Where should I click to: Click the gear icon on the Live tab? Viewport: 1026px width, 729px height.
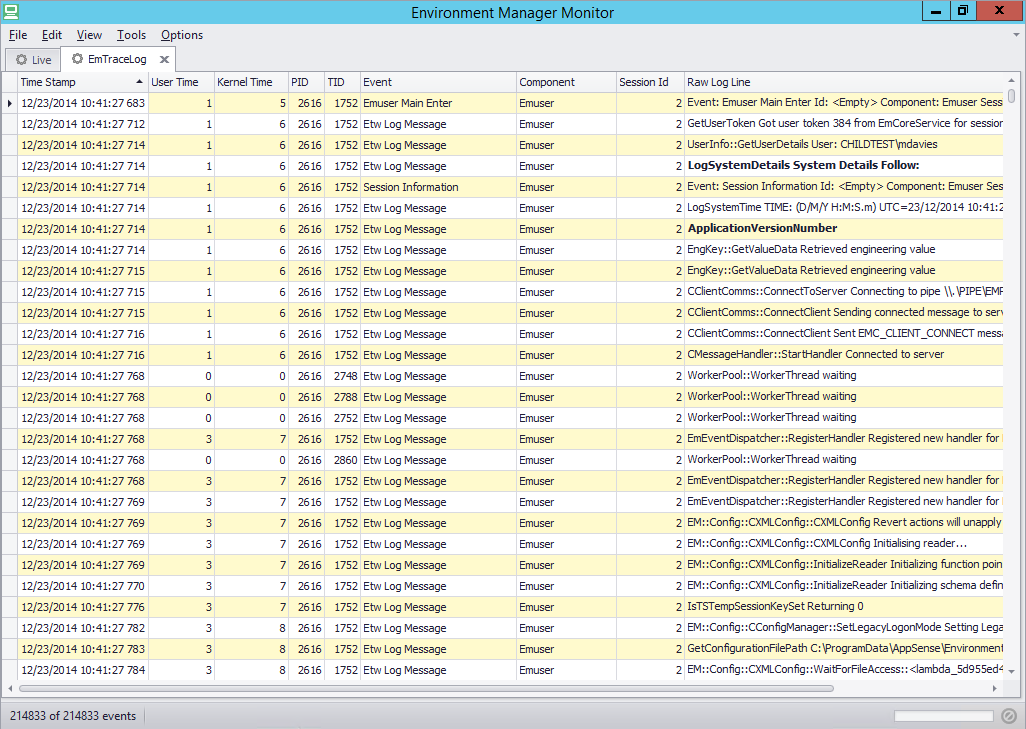[x=21, y=59]
